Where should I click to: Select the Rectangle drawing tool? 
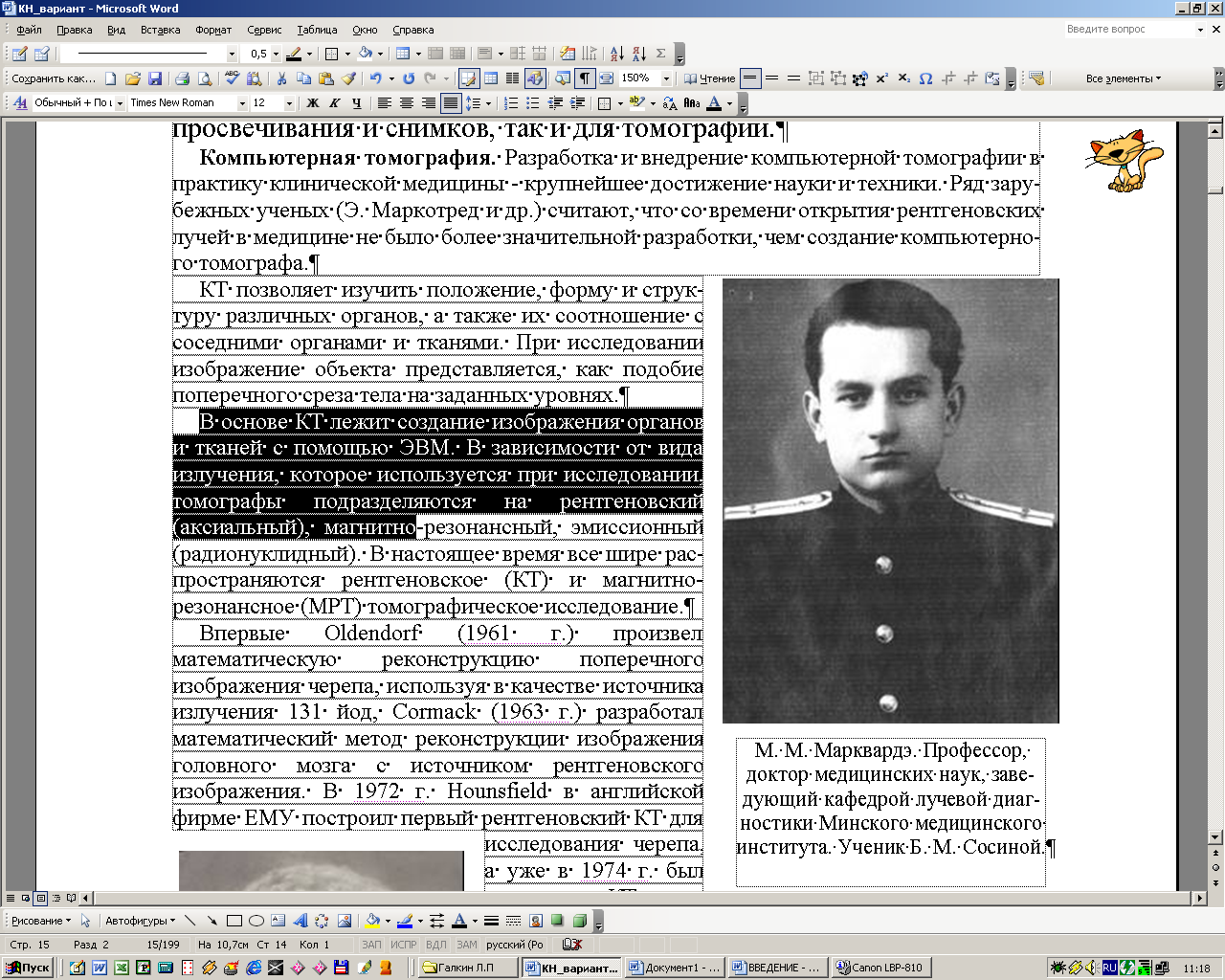click(234, 921)
